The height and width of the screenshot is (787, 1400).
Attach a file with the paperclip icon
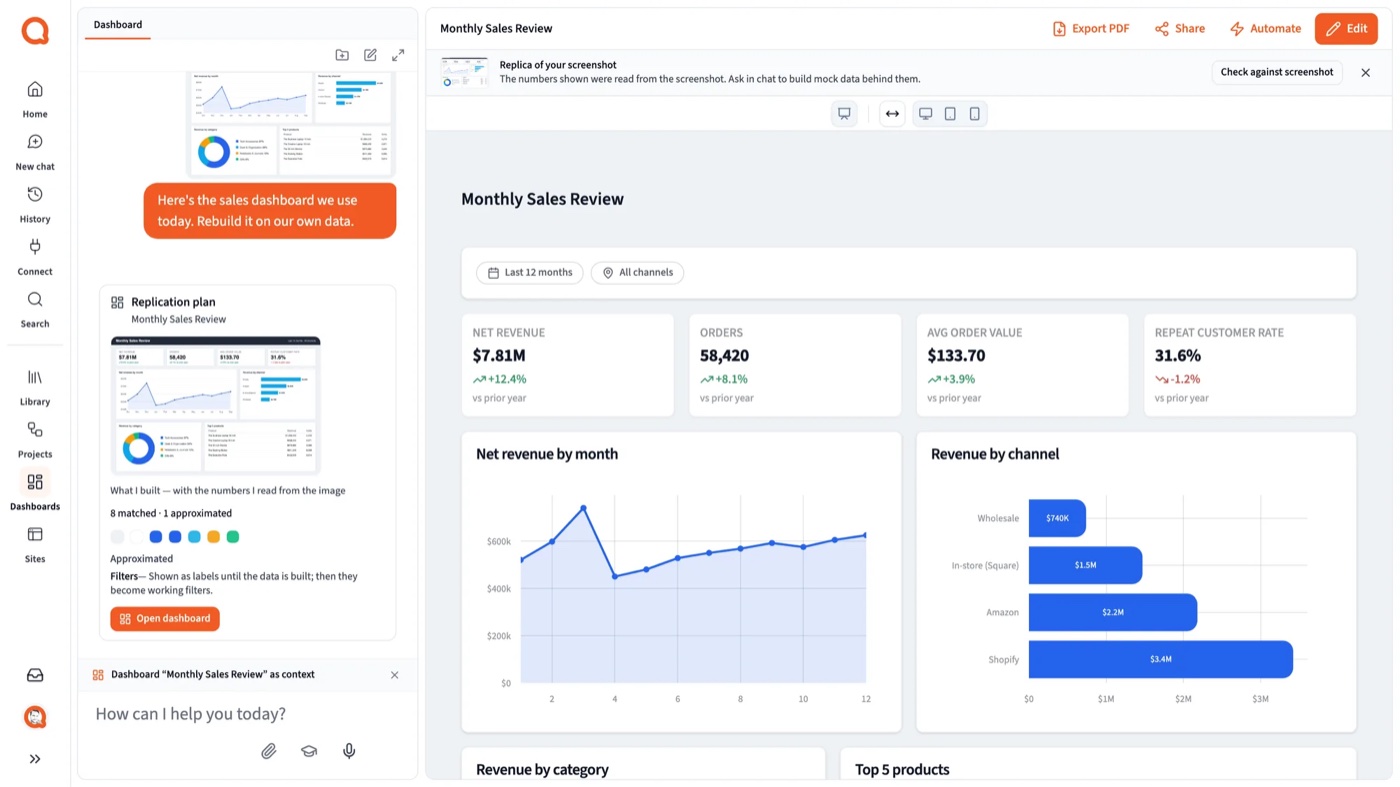click(269, 751)
